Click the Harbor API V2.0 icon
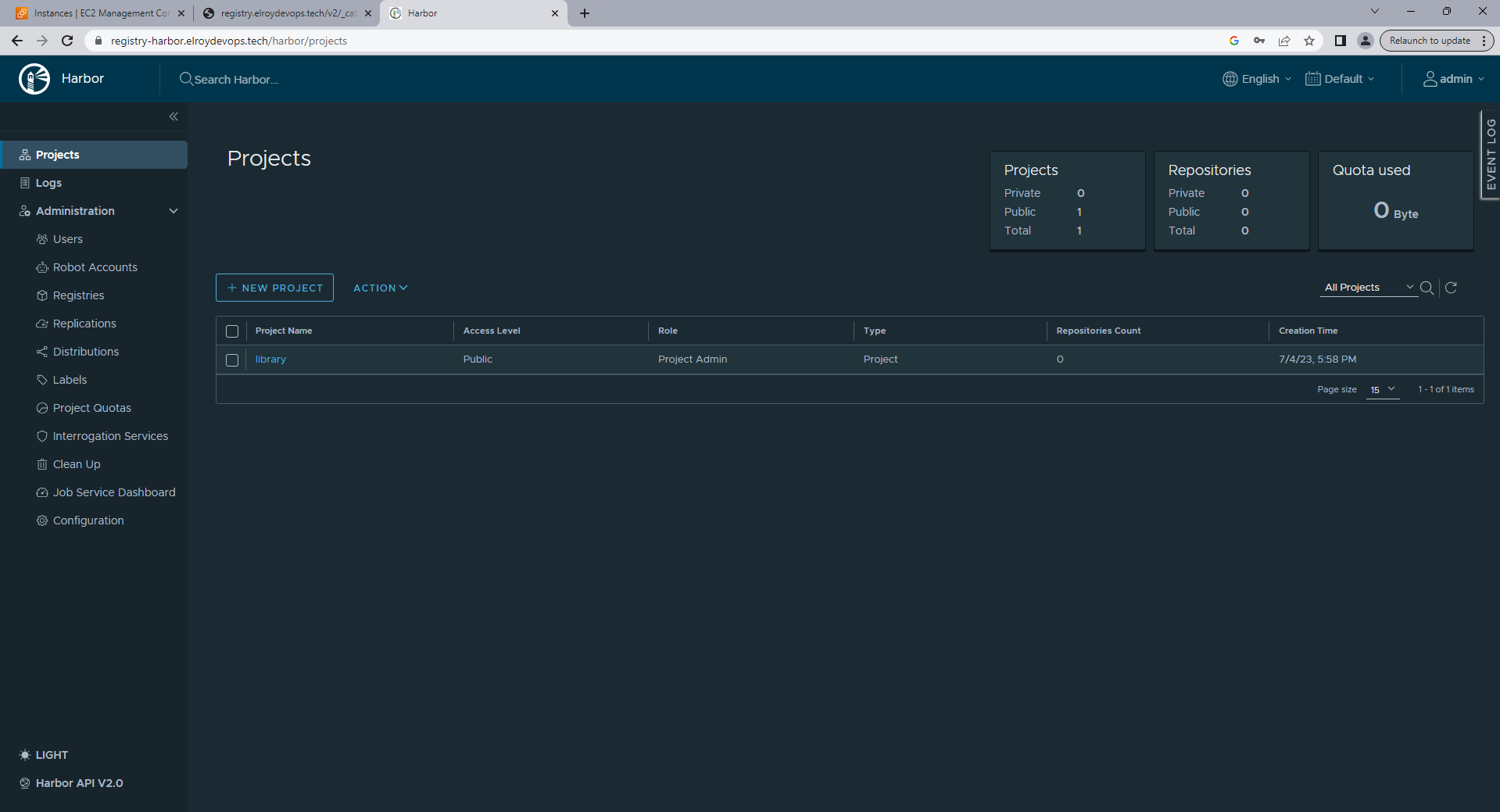 [25, 783]
